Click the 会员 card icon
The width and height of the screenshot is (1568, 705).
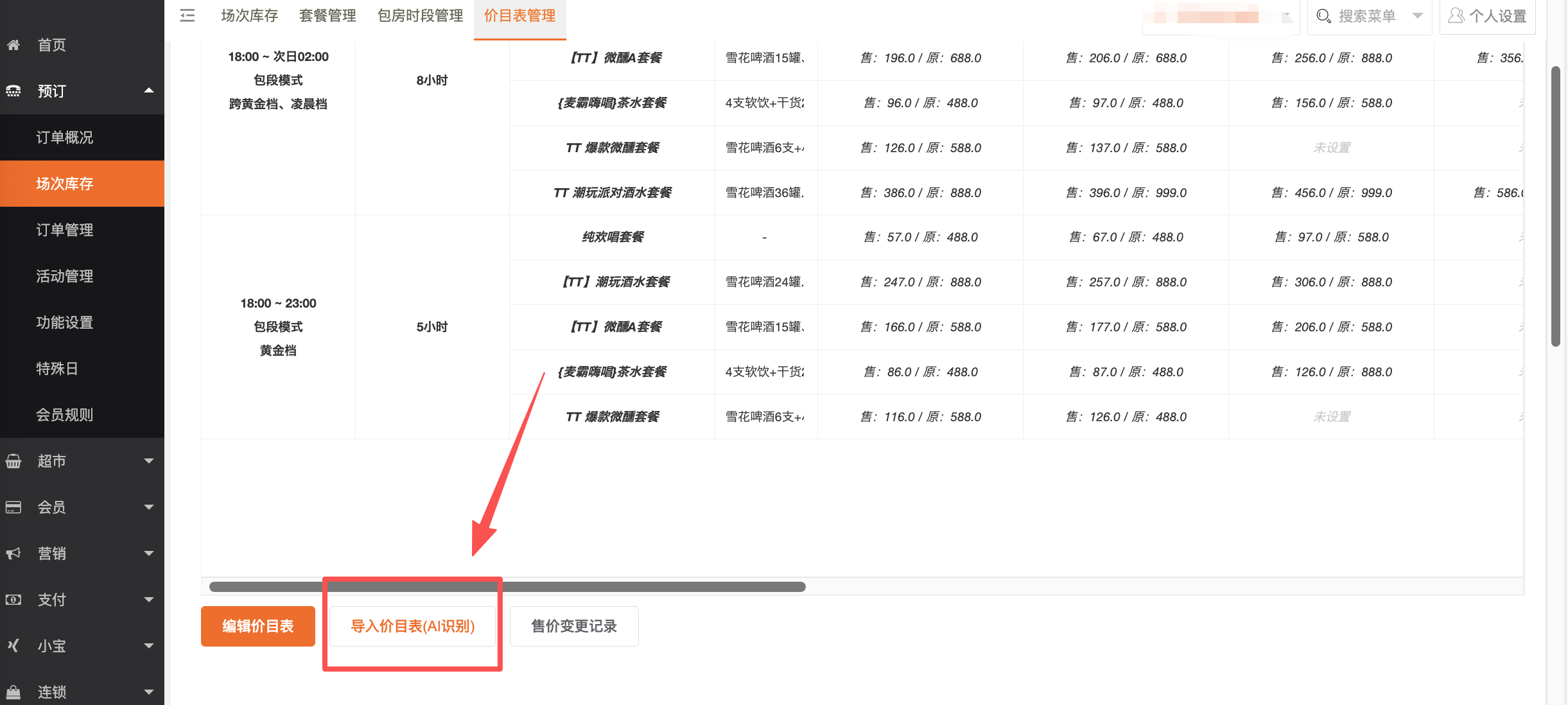[x=13, y=507]
